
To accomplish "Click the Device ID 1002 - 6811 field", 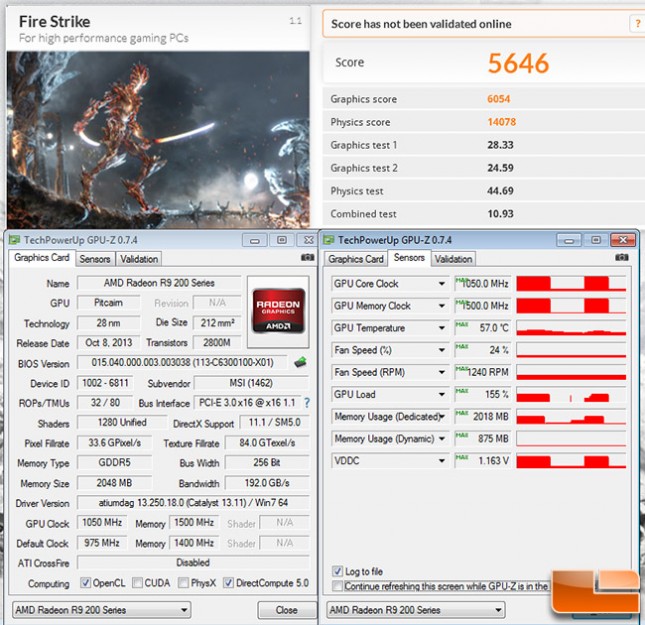I will pos(105,383).
